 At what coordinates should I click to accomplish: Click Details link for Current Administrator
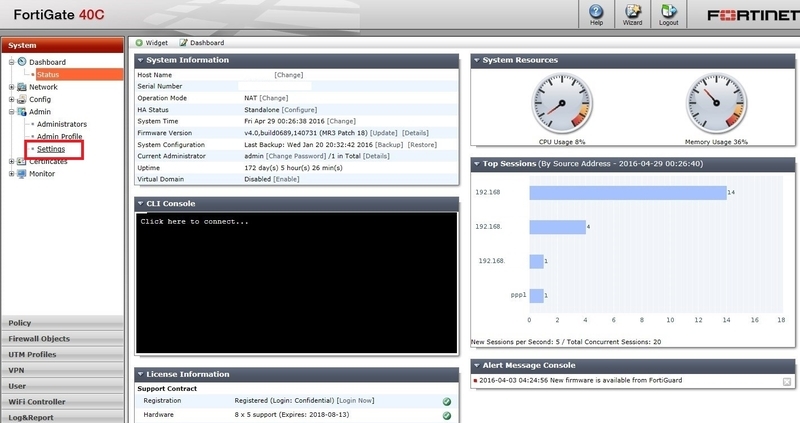click(377, 156)
